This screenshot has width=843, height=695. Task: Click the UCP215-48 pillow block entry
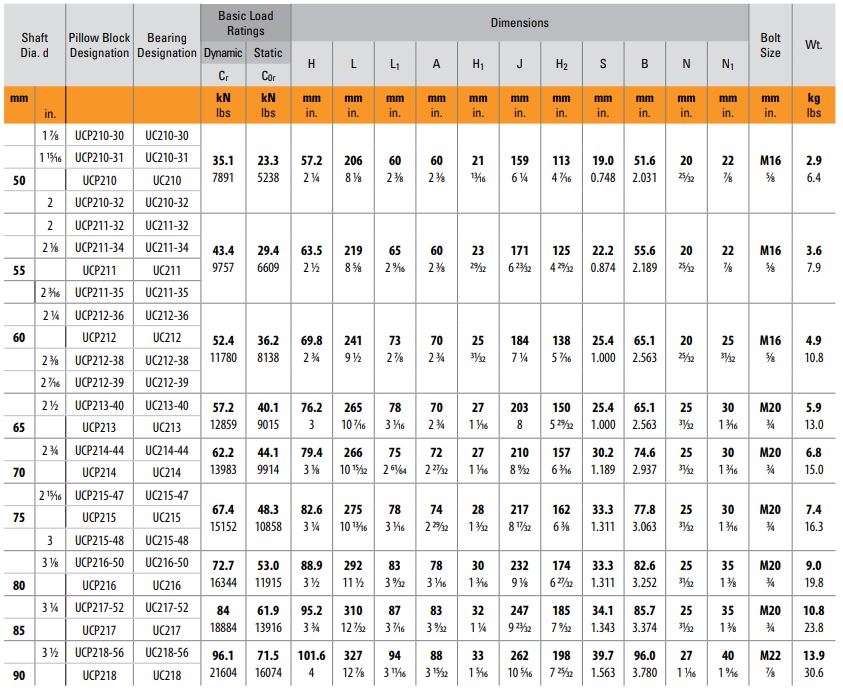(99, 541)
